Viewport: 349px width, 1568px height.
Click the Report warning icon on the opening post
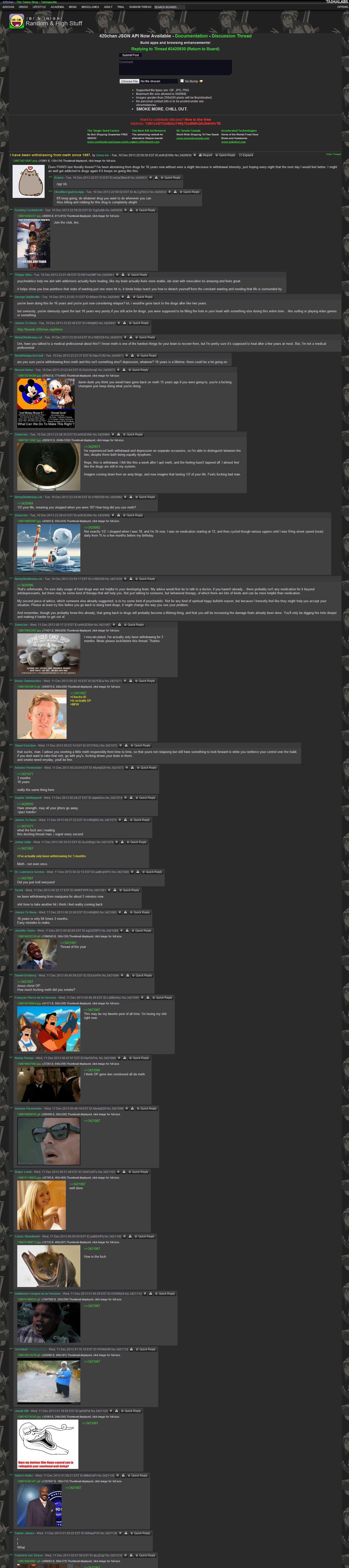coord(200,155)
